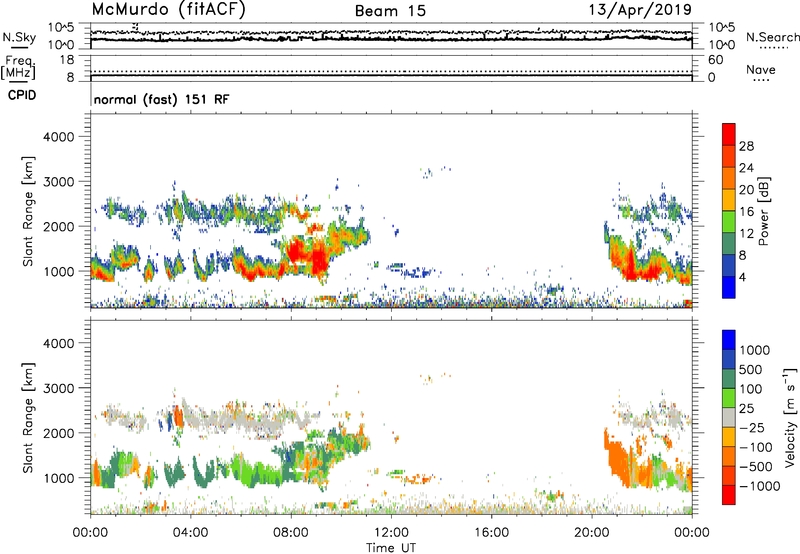Viewport: 800px width, 554px height.
Task: Click the "Power [dB]" colorbar title
Action: click(764, 211)
